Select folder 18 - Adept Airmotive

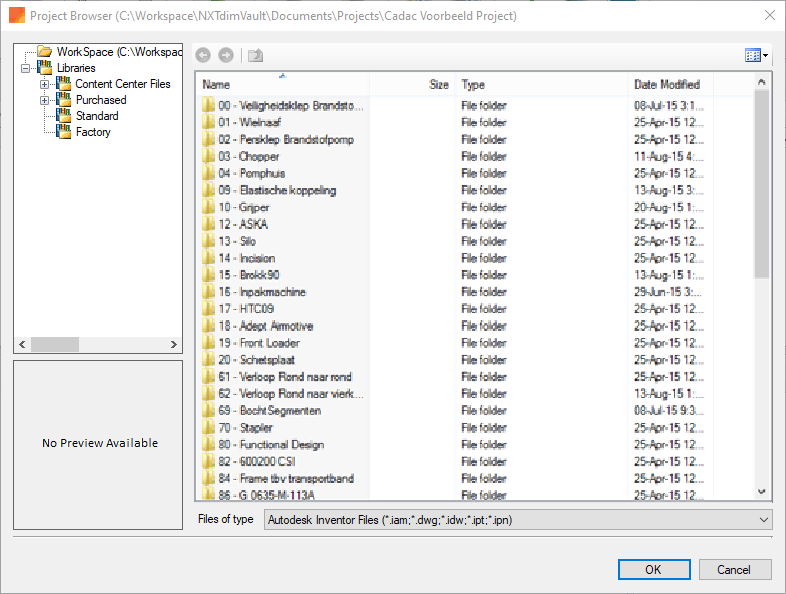pyautogui.click(x=258, y=326)
